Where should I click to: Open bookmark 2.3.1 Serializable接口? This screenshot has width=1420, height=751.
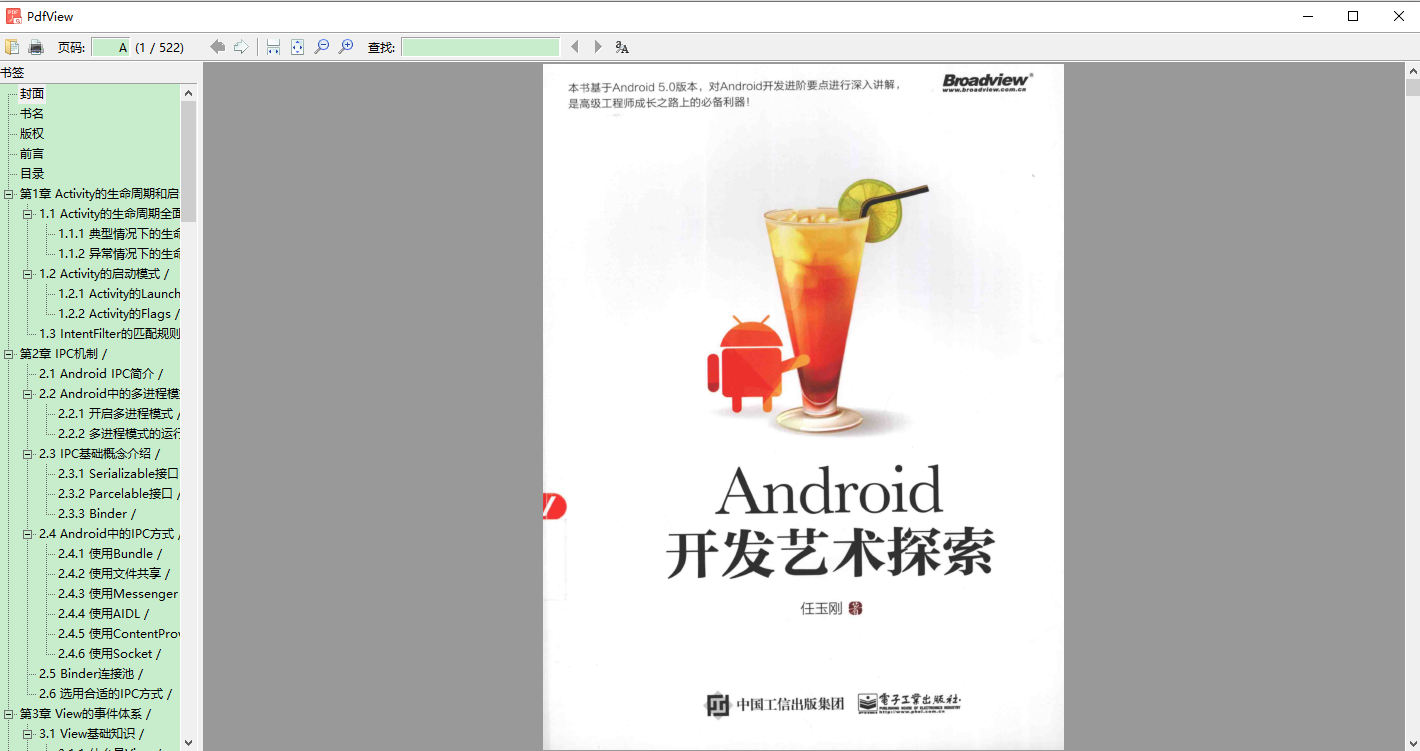119,474
